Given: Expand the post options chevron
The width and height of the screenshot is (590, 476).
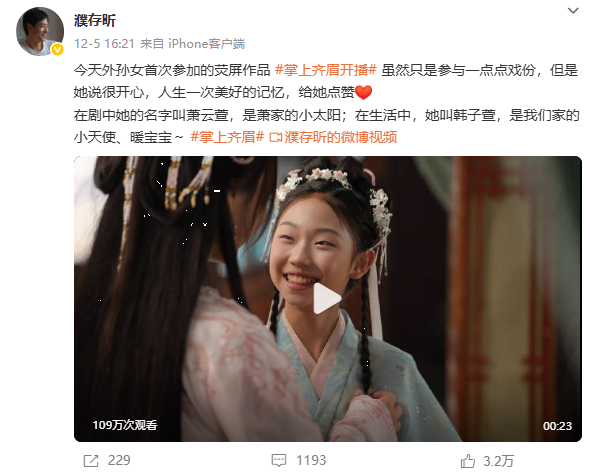Looking at the screenshot, I should [573, 11].
